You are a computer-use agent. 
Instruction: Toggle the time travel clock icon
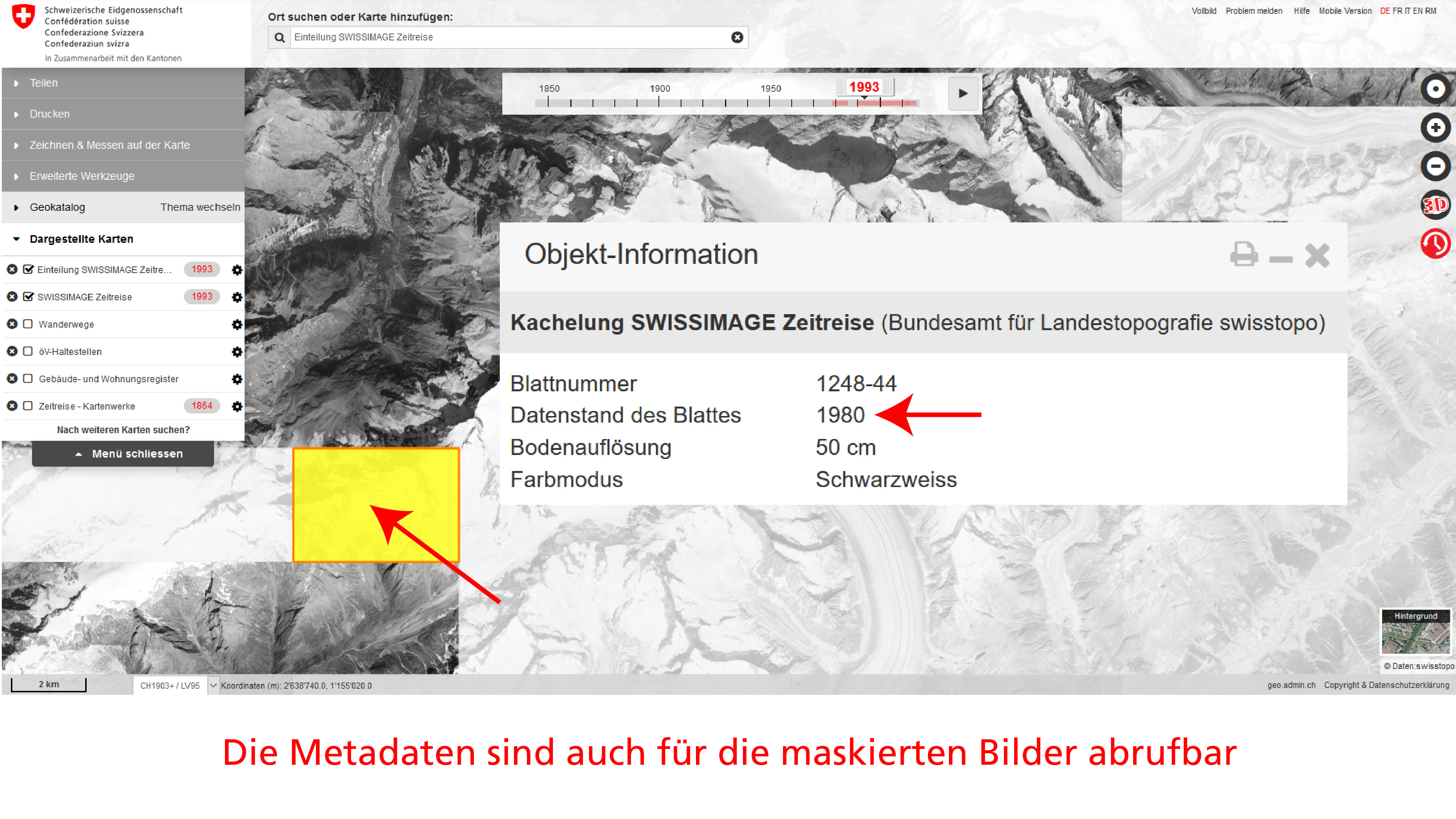[x=1435, y=244]
